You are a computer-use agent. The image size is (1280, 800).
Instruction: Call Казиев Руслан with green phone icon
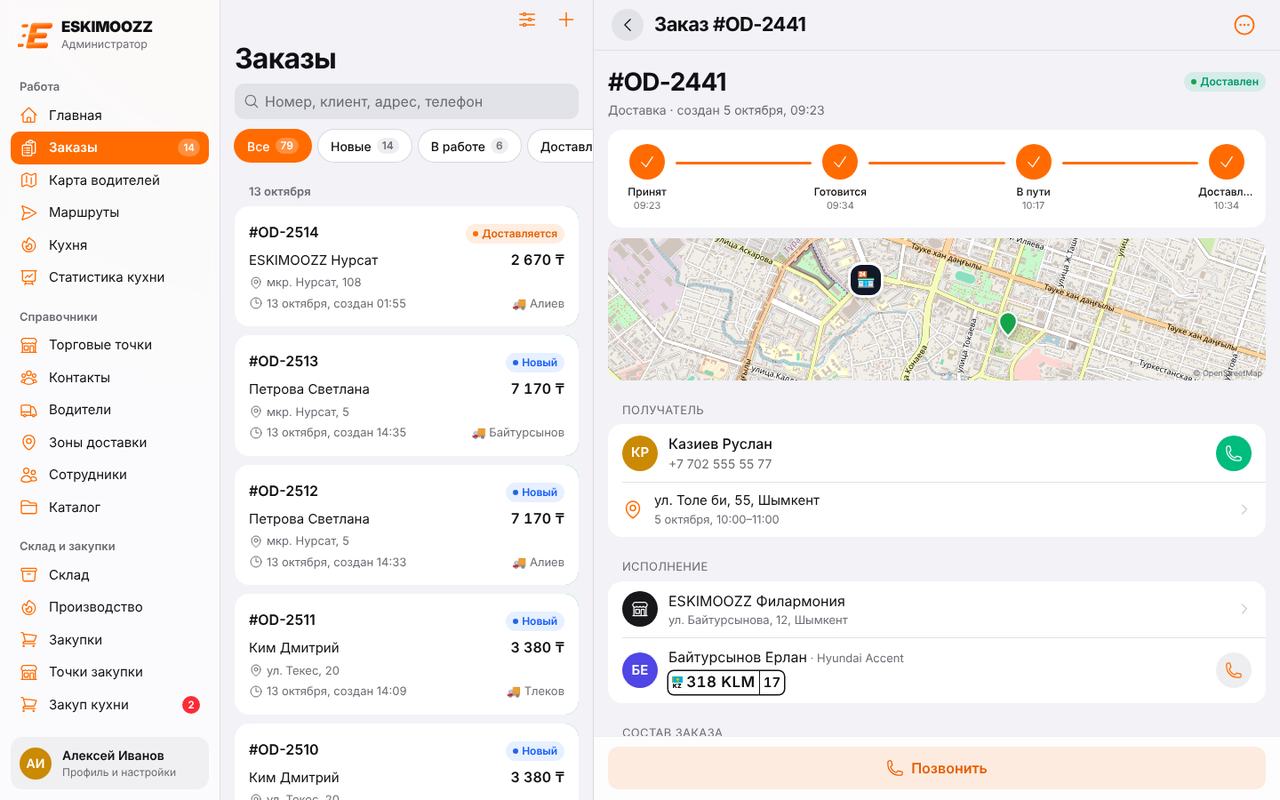pos(1233,453)
